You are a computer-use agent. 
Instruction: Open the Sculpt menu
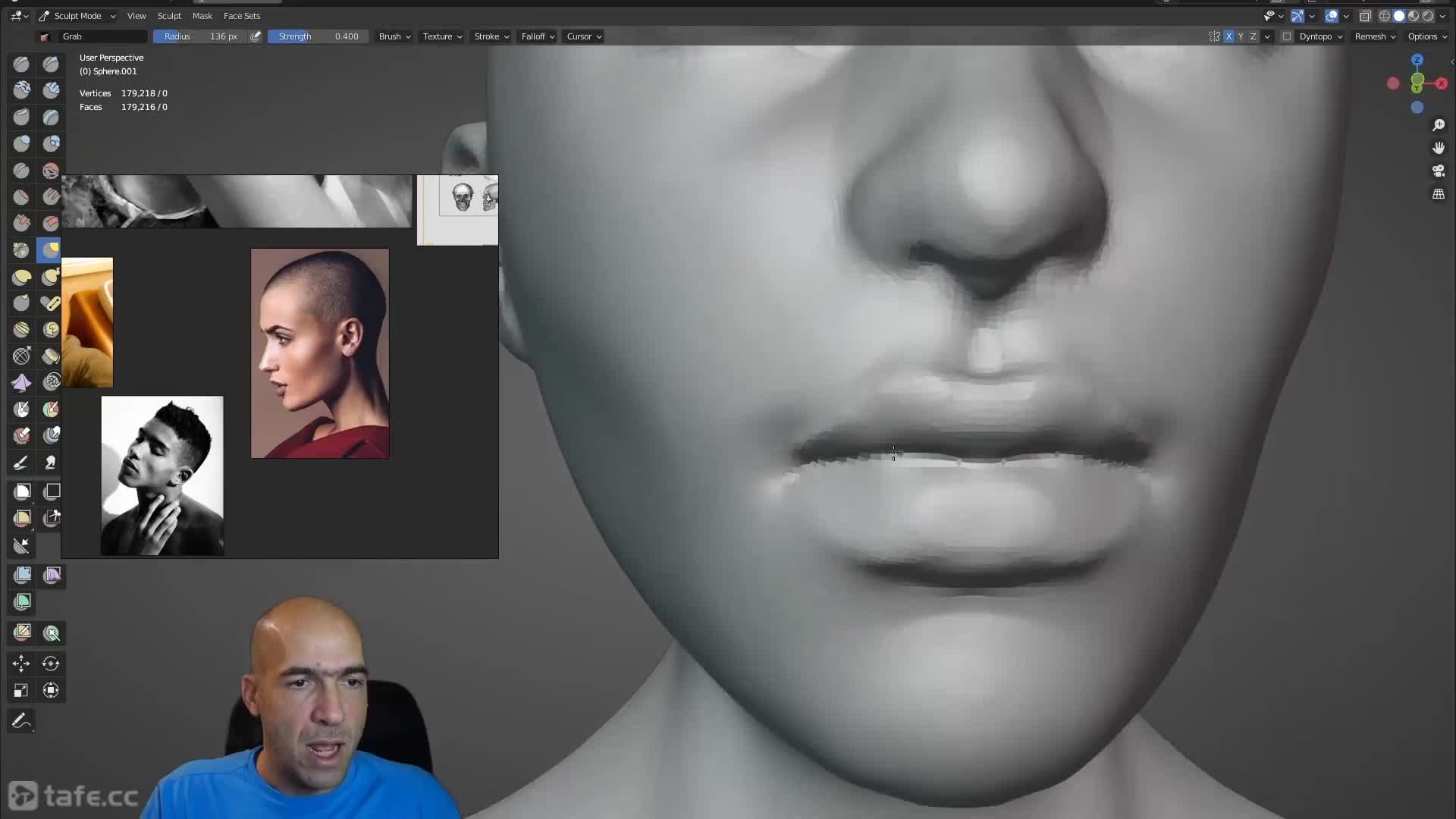(x=169, y=16)
